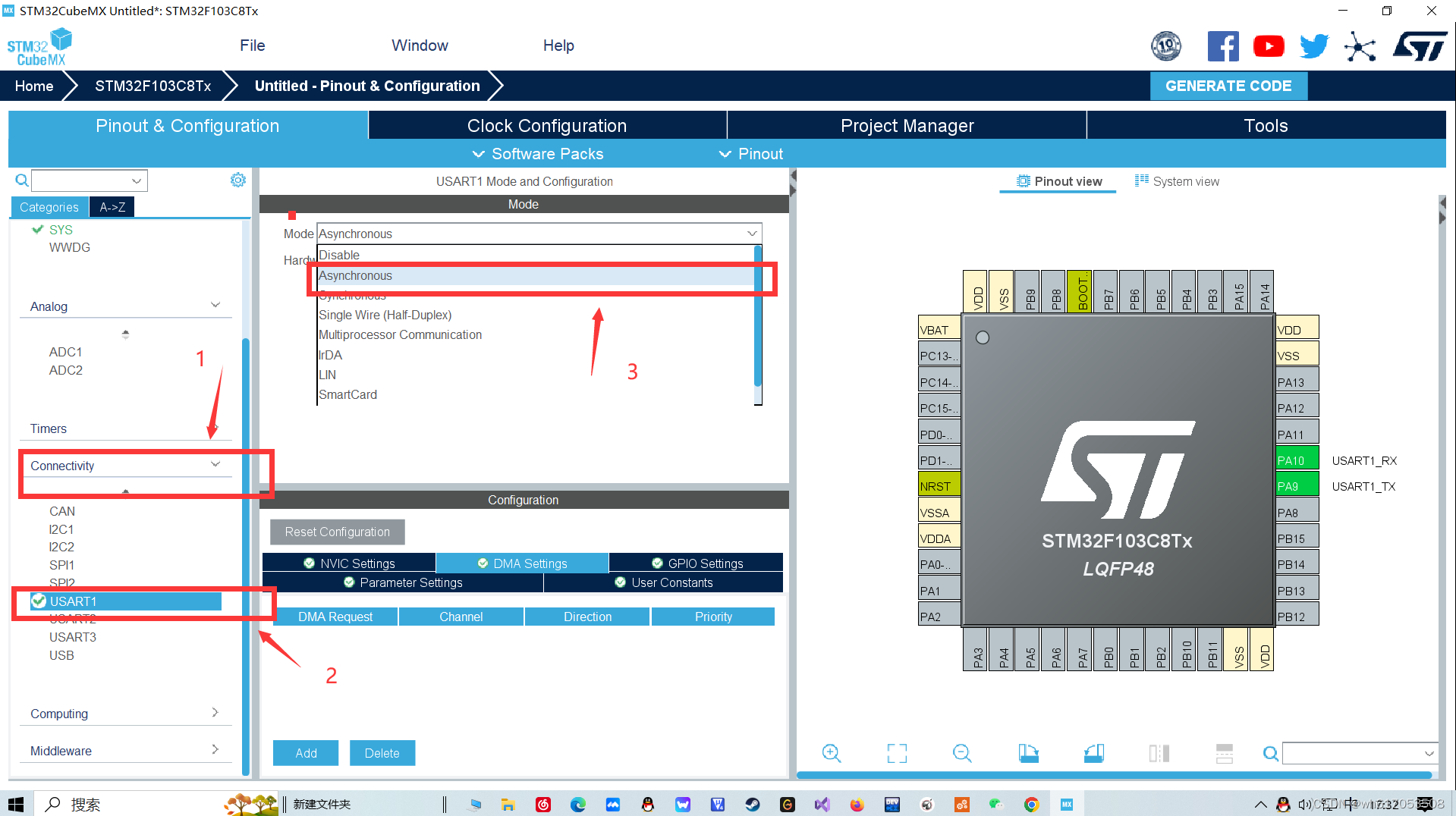Open the Mode dropdown for USART1
This screenshot has height=816, width=1456.
point(751,233)
